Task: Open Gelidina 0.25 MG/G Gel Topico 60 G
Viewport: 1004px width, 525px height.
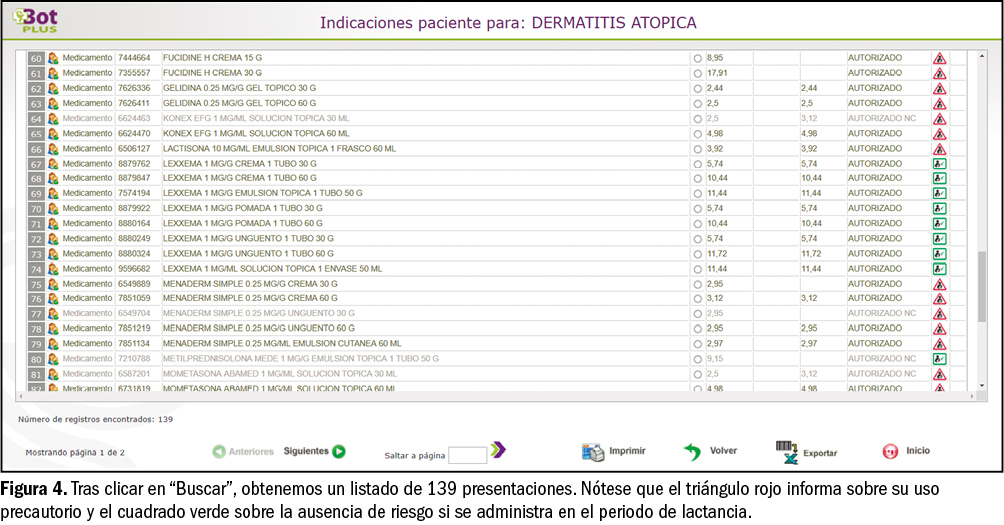Action: (239, 104)
